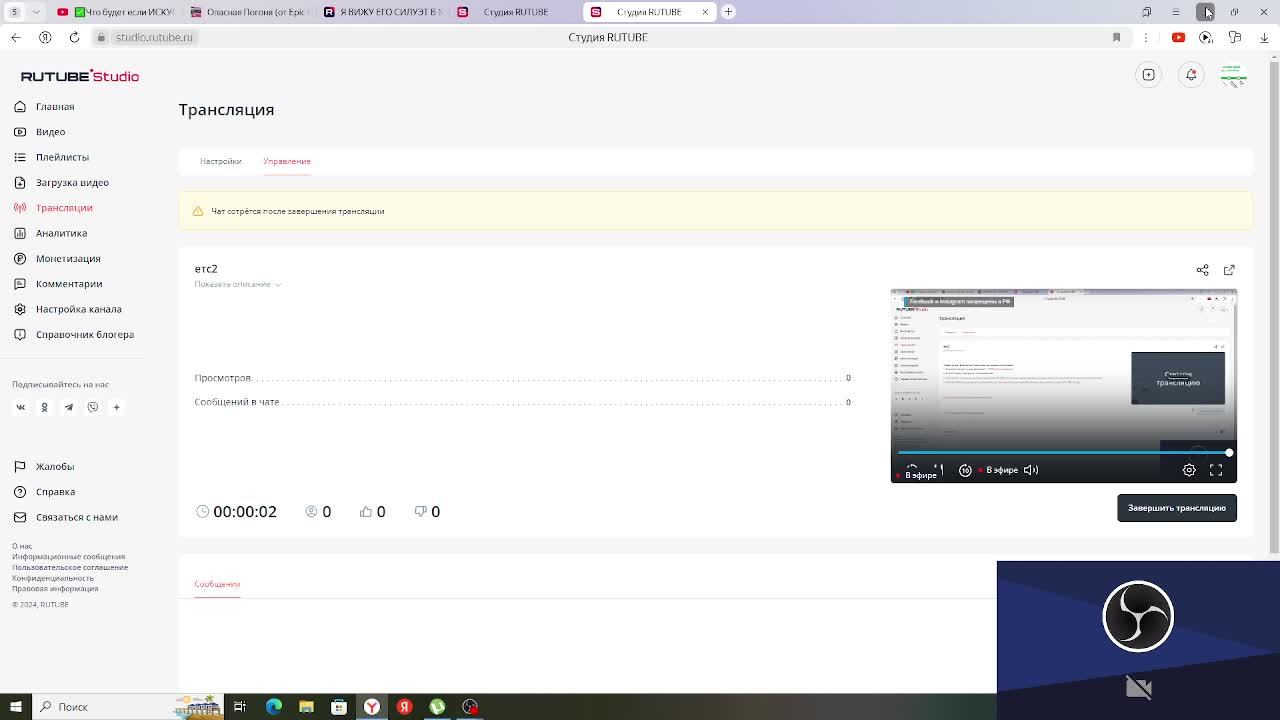Screen dimensions: 1280x720
Task: Open the channel avatar menu
Action: (x=1233, y=75)
